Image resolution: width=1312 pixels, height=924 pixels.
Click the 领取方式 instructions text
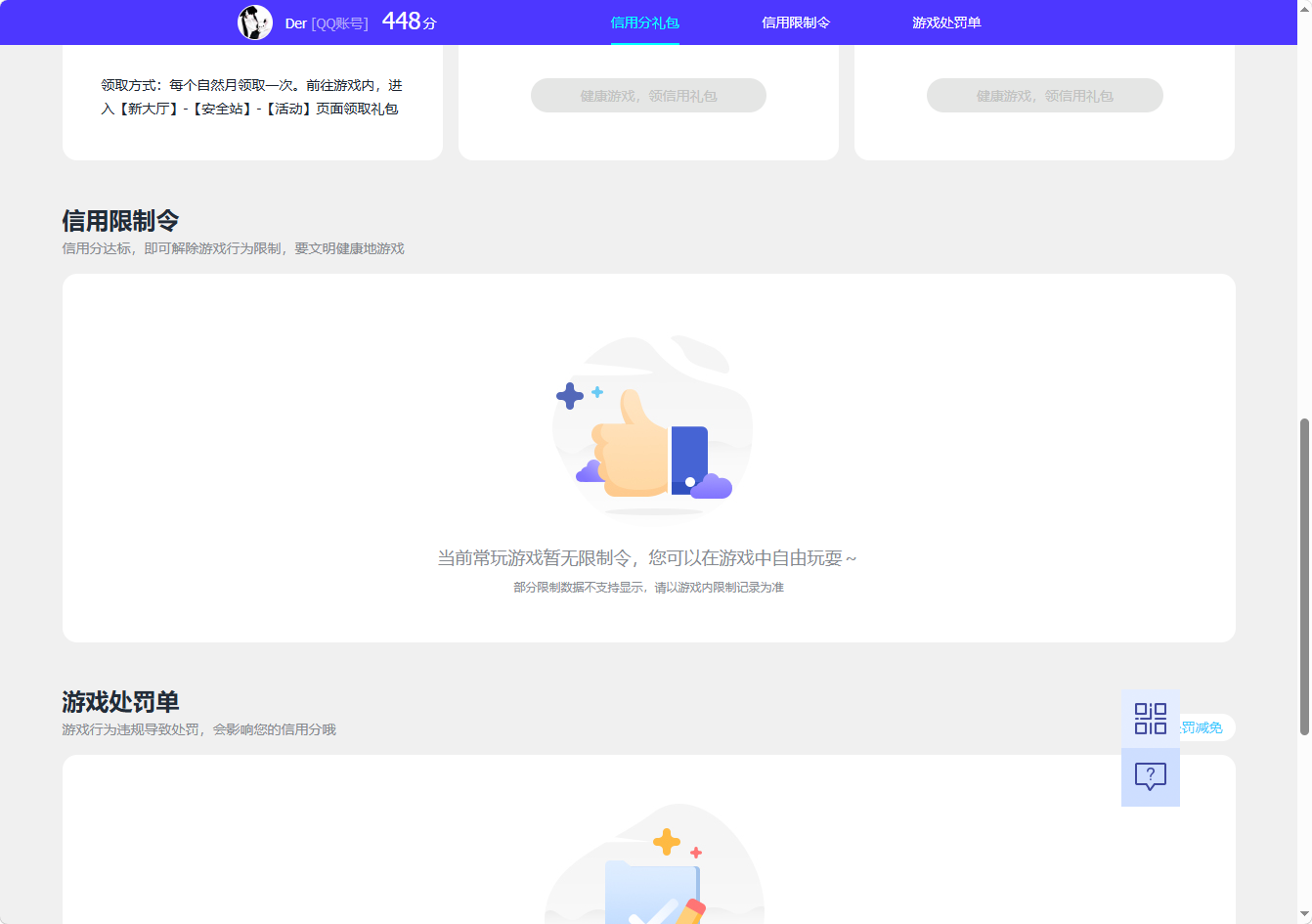(252, 97)
